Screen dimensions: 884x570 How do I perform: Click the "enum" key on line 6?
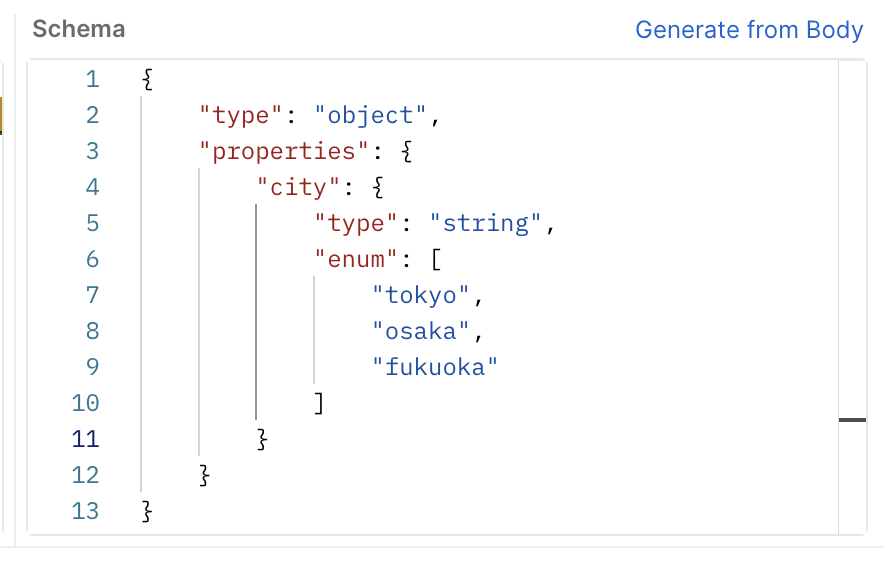(356, 260)
